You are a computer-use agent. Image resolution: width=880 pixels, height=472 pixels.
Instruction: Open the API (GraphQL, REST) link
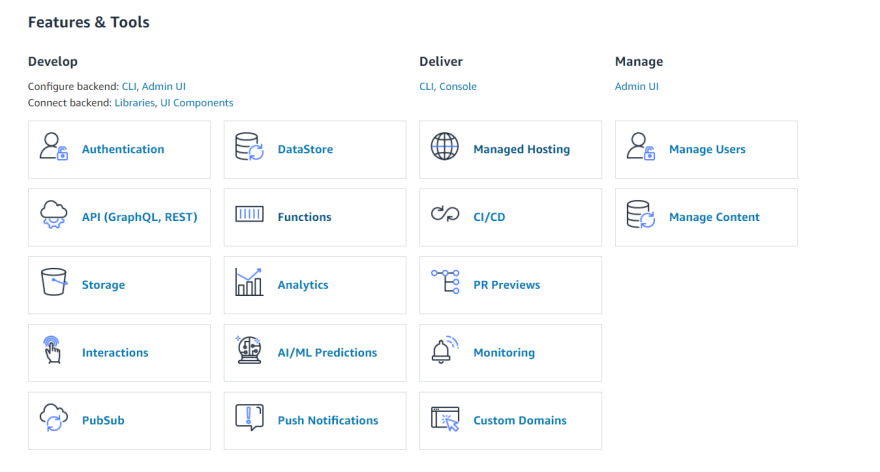[140, 217]
